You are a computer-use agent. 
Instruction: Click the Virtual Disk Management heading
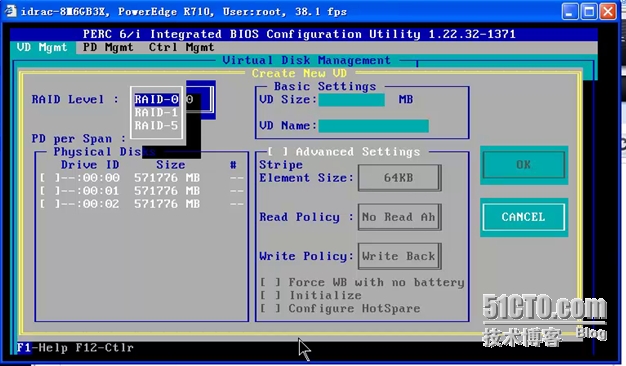307,60
